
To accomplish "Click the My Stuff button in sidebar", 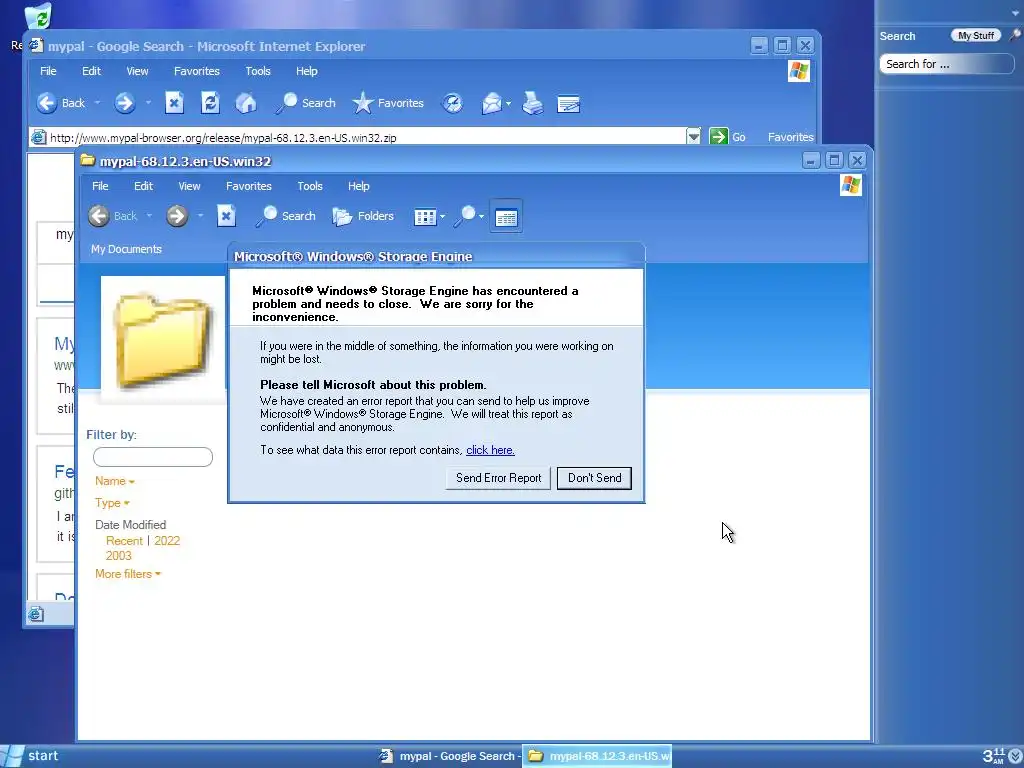I will pos(976,36).
